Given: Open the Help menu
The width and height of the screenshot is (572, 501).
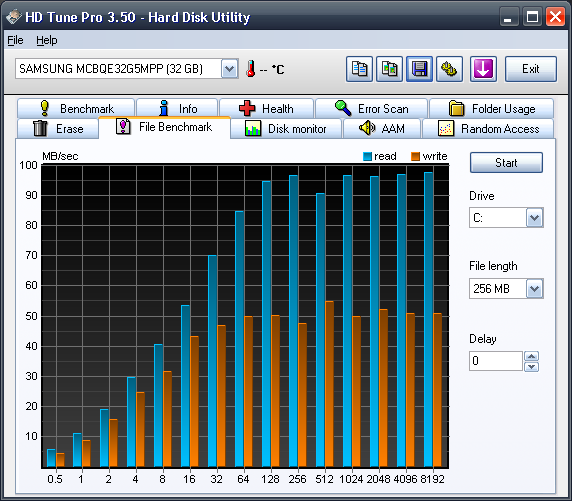Looking at the screenshot, I should (x=47, y=40).
